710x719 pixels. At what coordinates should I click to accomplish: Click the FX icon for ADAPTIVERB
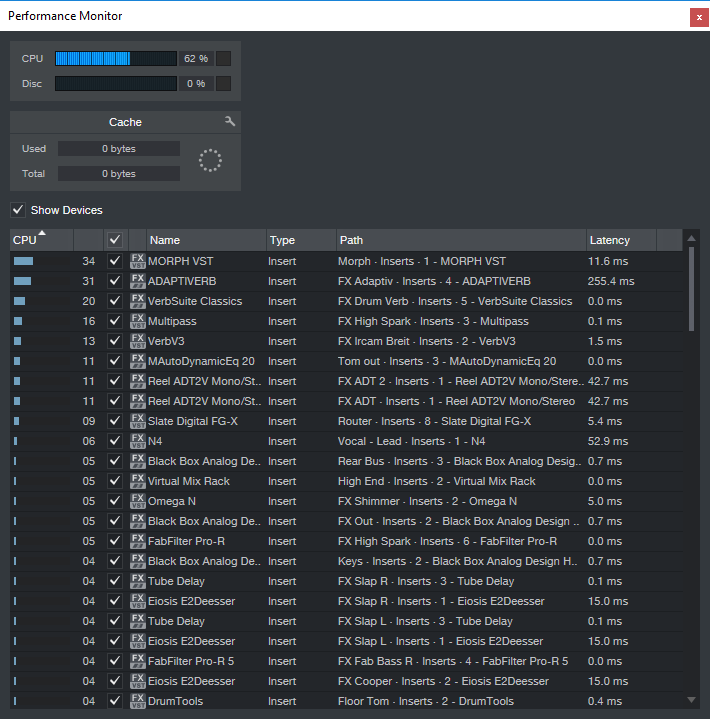coord(138,281)
